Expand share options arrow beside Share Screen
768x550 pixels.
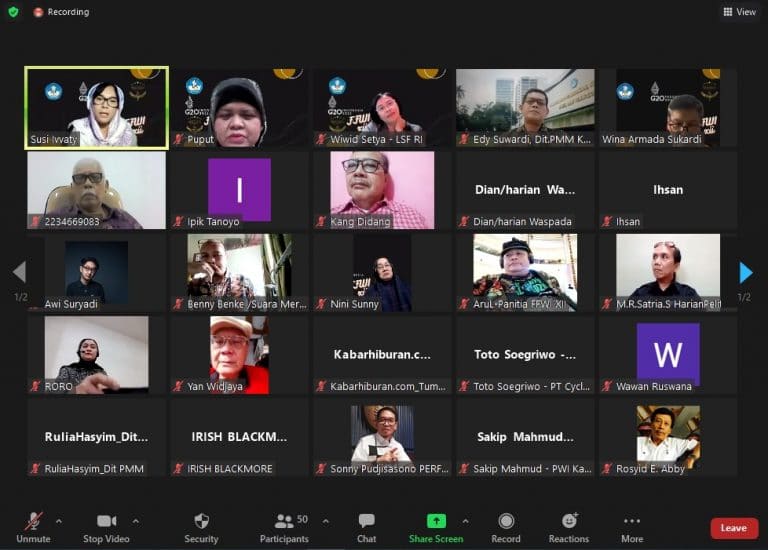(x=465, y=521)
